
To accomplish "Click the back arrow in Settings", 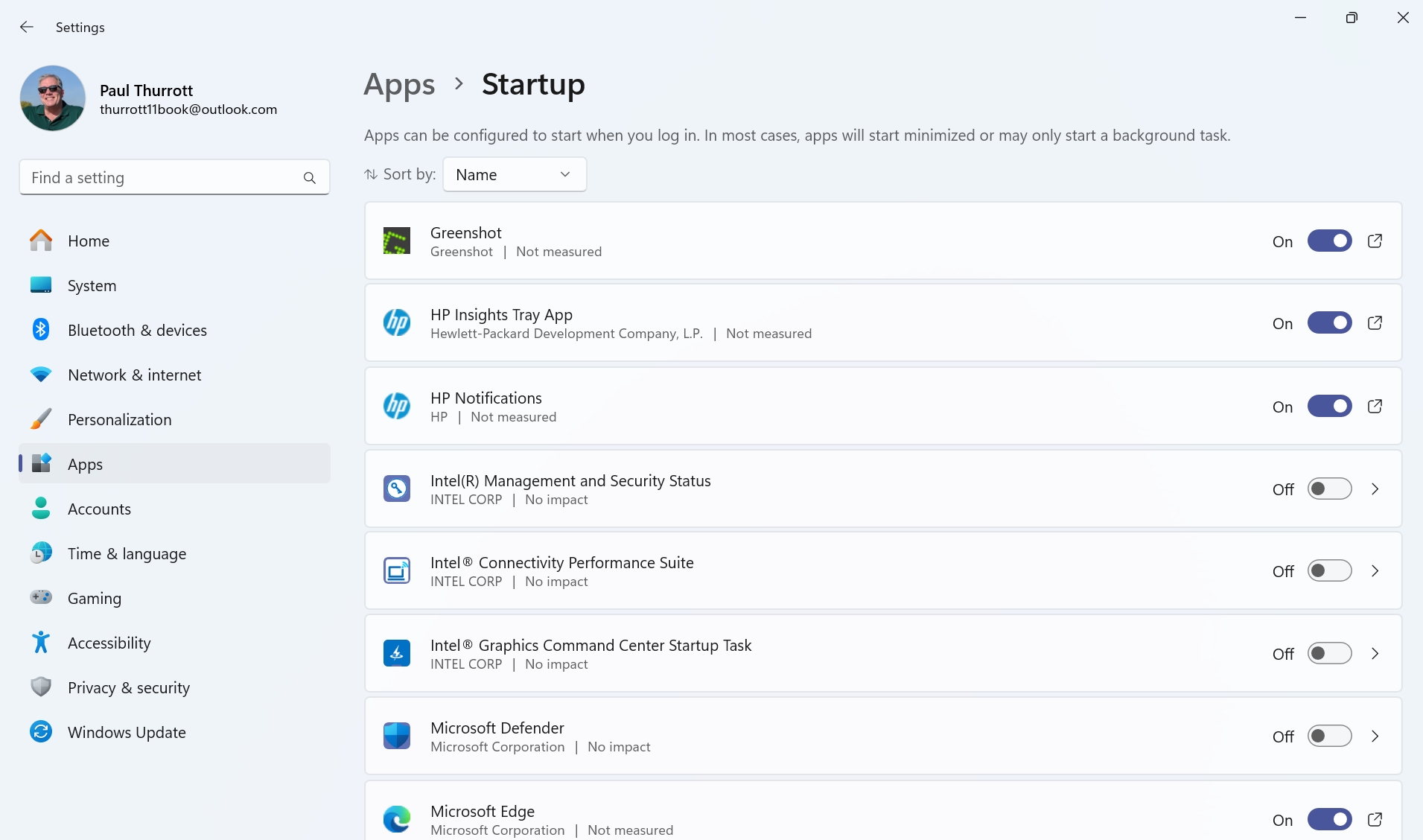I will pyautogui.click(x=27, y=27).
